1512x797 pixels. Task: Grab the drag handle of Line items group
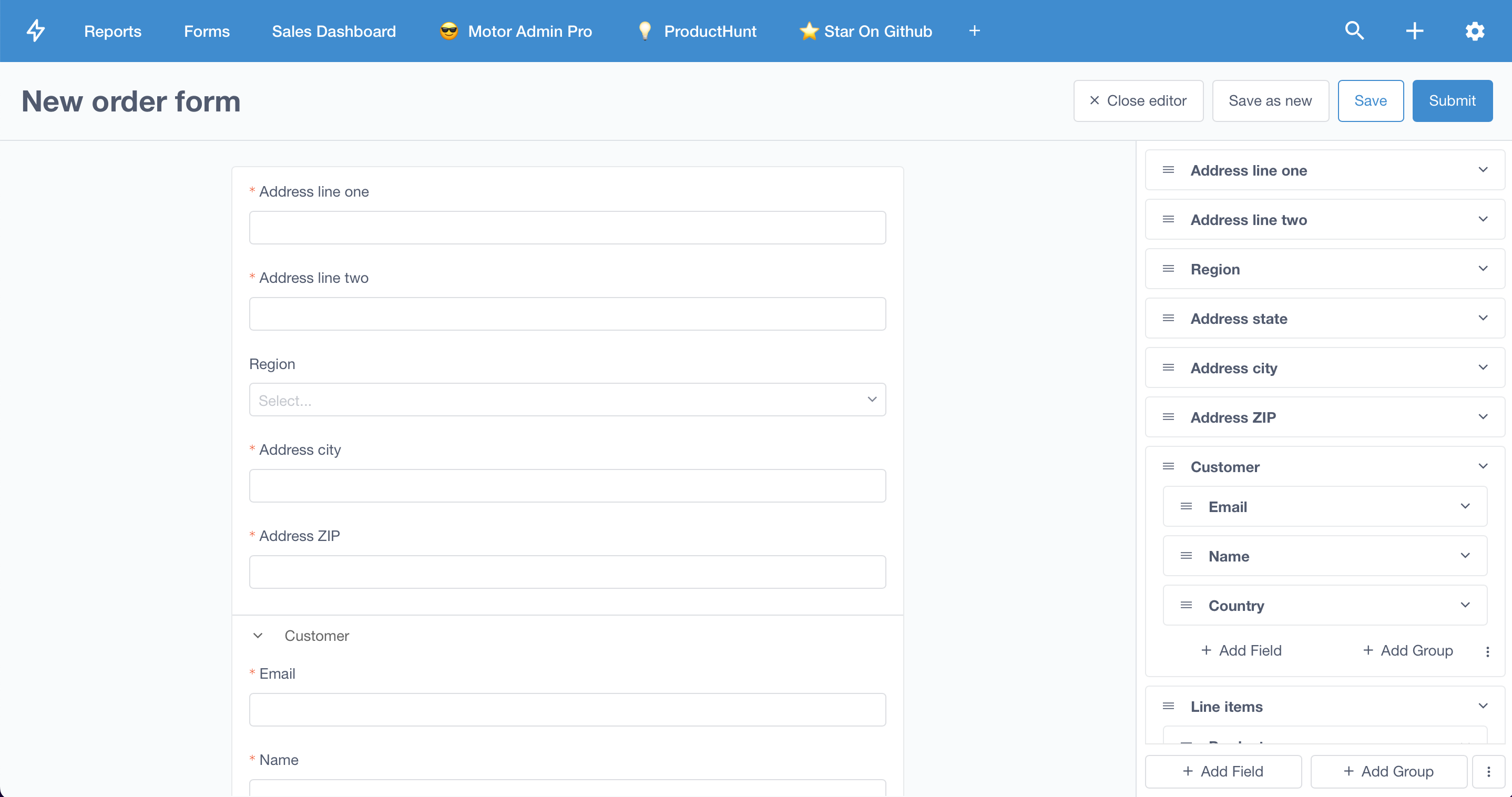1168,706
